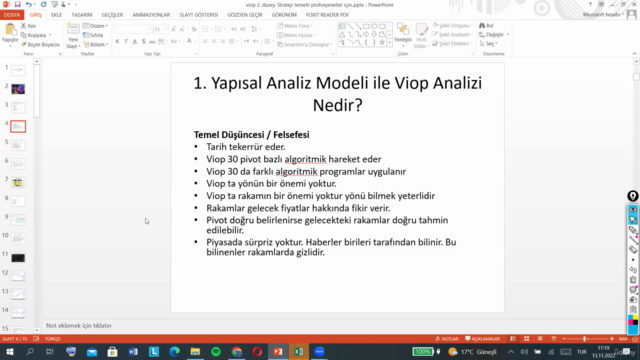Switch to Slide Sorter view icon

(527, 339)
